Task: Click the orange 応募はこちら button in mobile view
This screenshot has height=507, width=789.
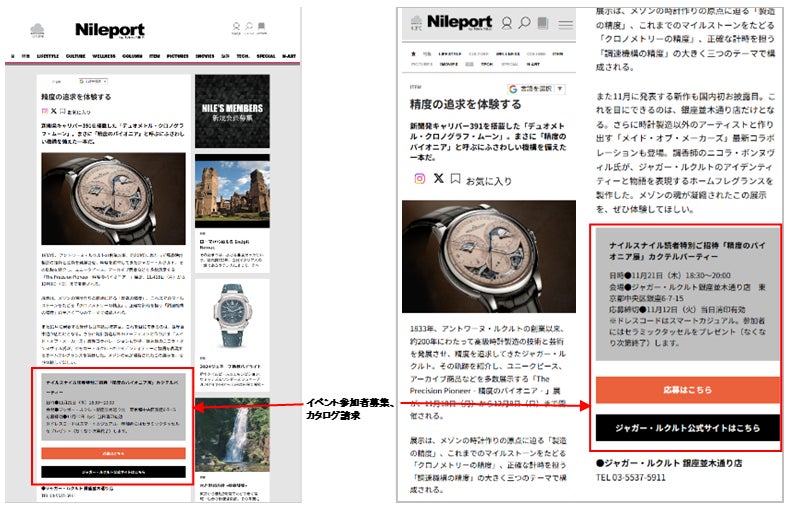Action: click(x=687, y=390)
